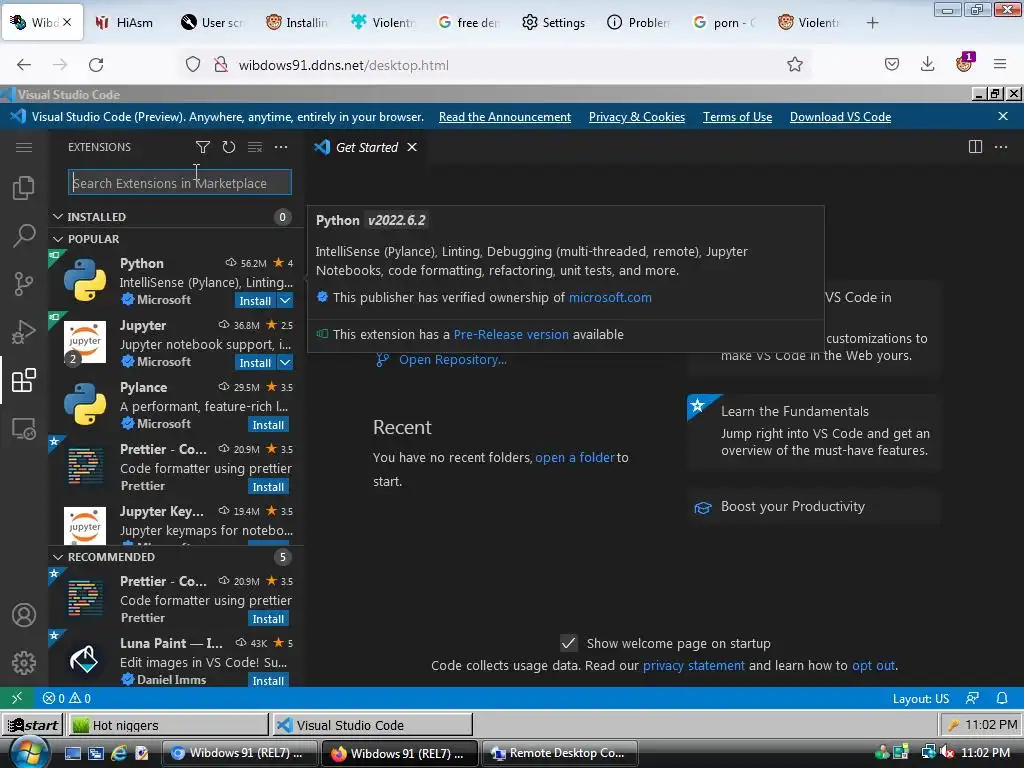Install the Pylance extension

tap(268, 424)
